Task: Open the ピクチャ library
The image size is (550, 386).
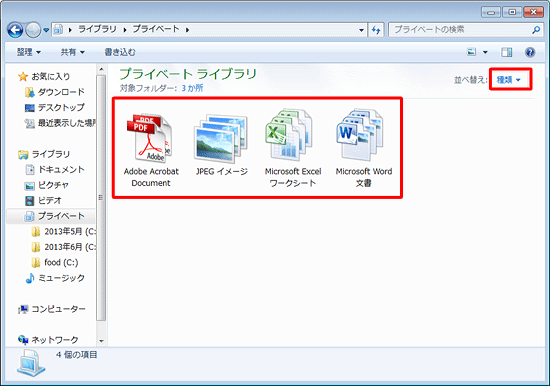Action: coord(53,185)
